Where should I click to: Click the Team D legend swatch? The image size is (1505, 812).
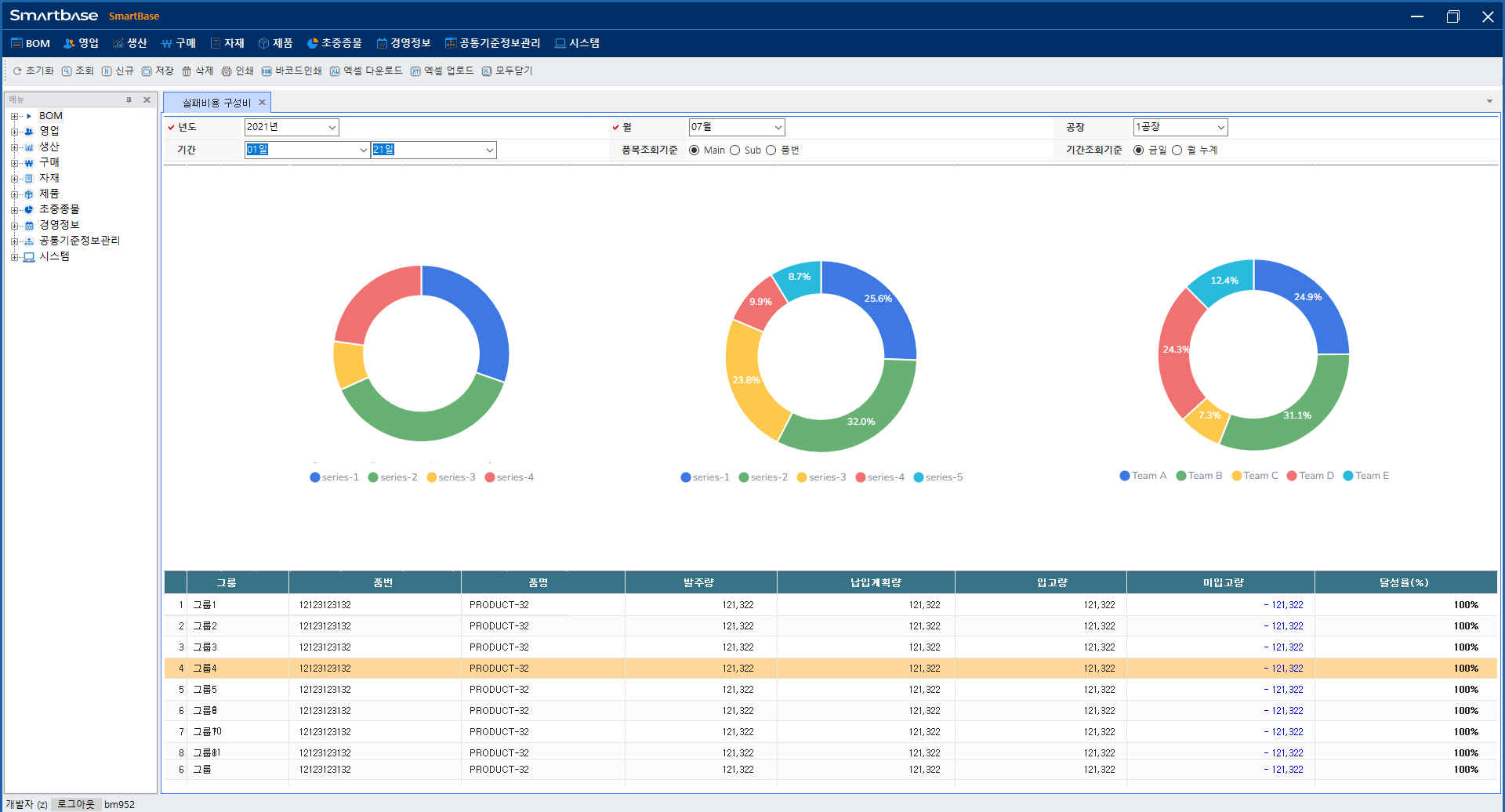[x=1292, y=476]
